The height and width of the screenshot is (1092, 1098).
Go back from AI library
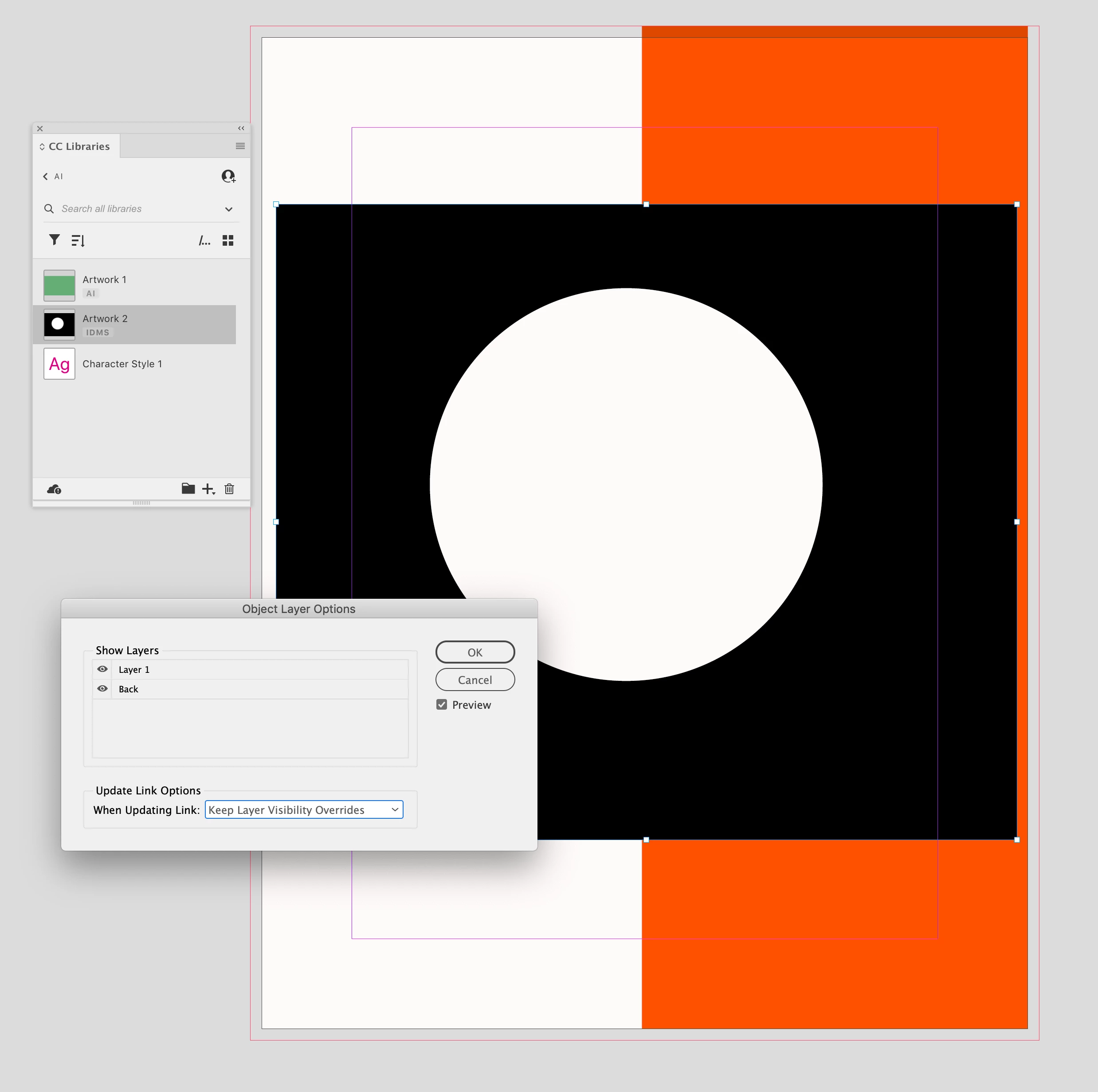tap(46, 176)
